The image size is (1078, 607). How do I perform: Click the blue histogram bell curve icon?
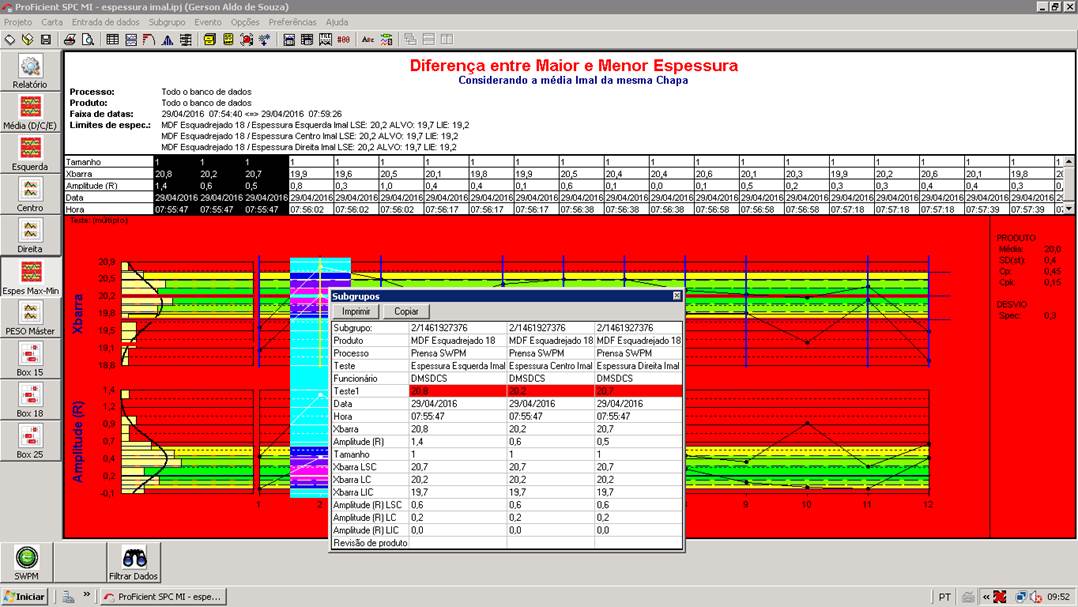coord(167,40)
